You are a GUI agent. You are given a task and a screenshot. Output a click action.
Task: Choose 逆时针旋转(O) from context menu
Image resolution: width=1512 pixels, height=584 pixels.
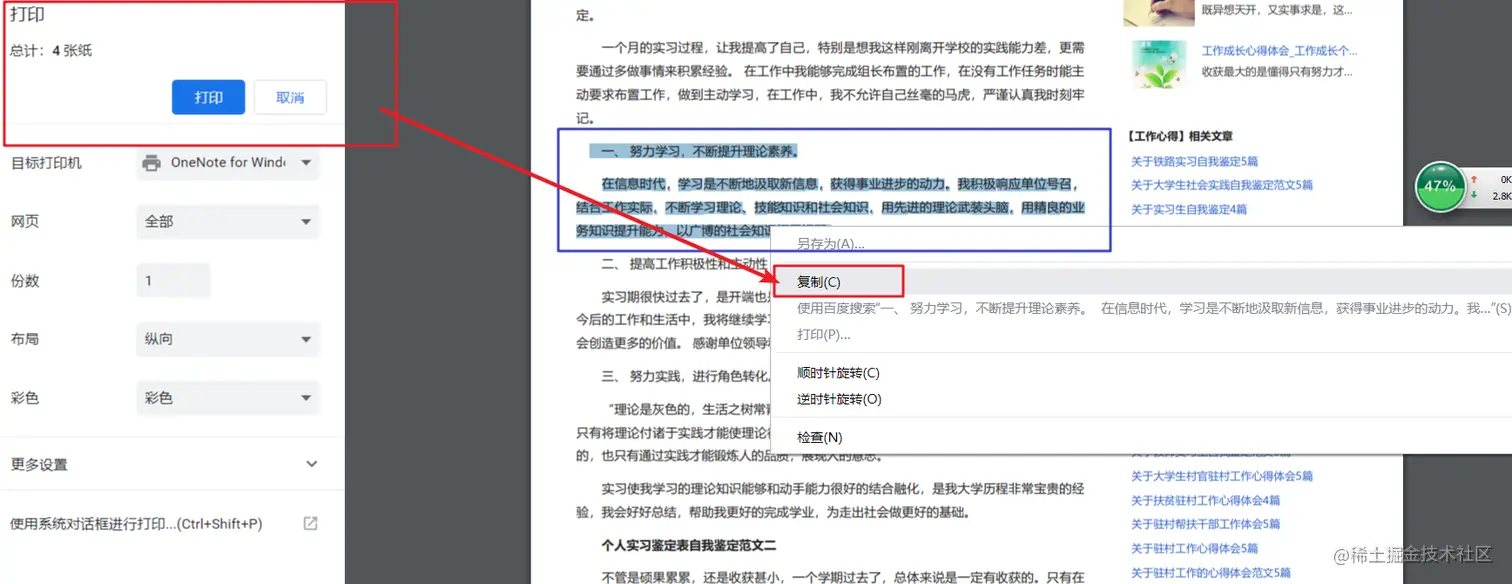point(839,399)
